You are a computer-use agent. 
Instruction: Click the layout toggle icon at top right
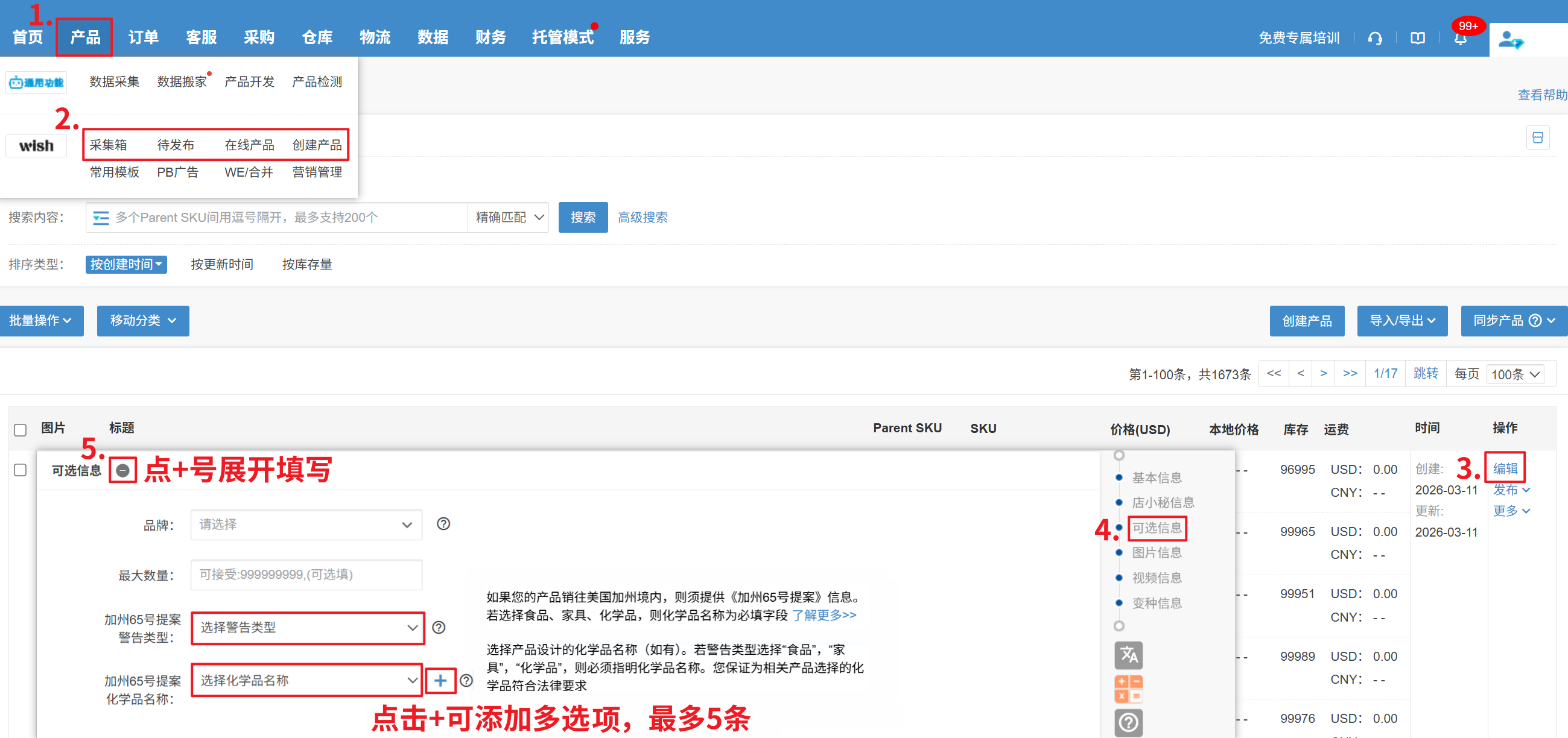pos(1537,137)
